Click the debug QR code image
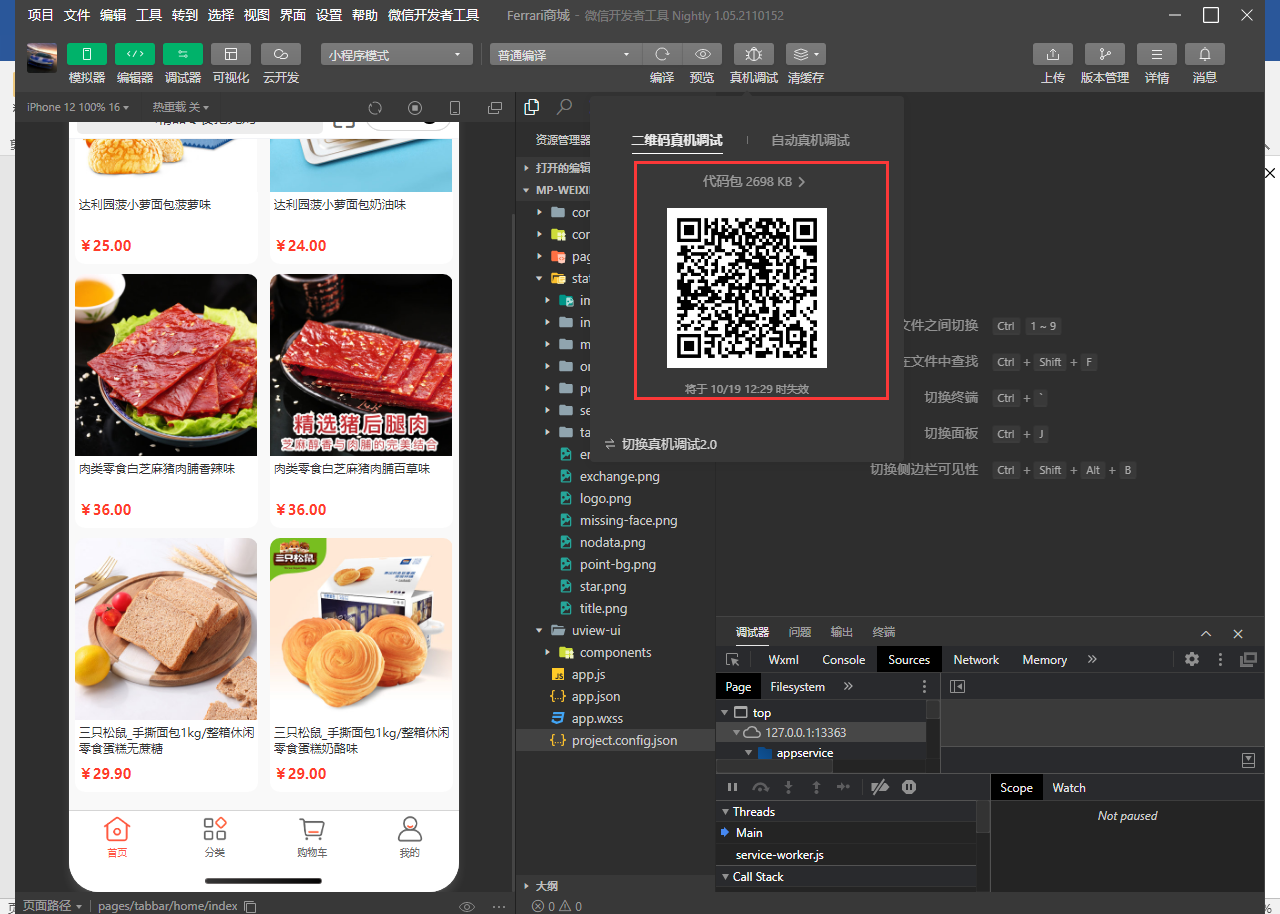This screenshot has width=1280, height=914. [747, 288]
